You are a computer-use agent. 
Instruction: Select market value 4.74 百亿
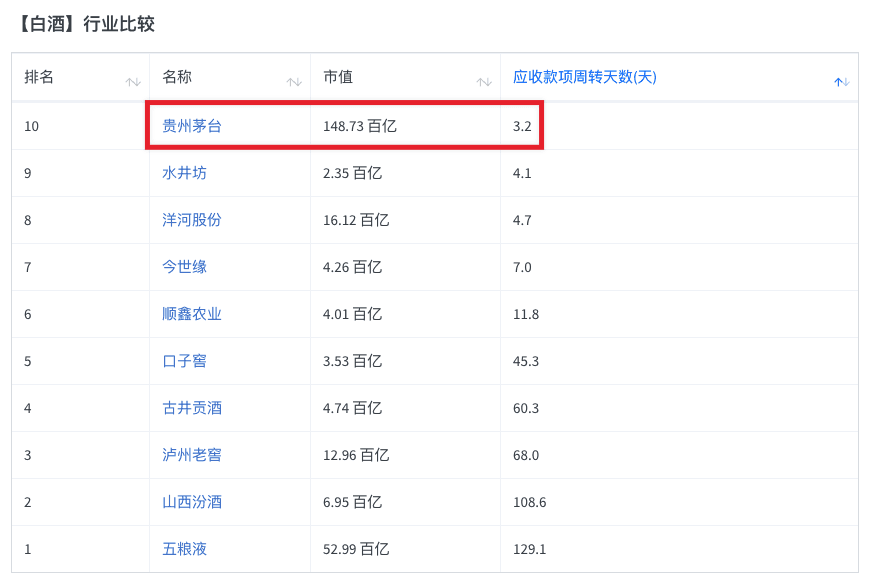tap(353, 408)
